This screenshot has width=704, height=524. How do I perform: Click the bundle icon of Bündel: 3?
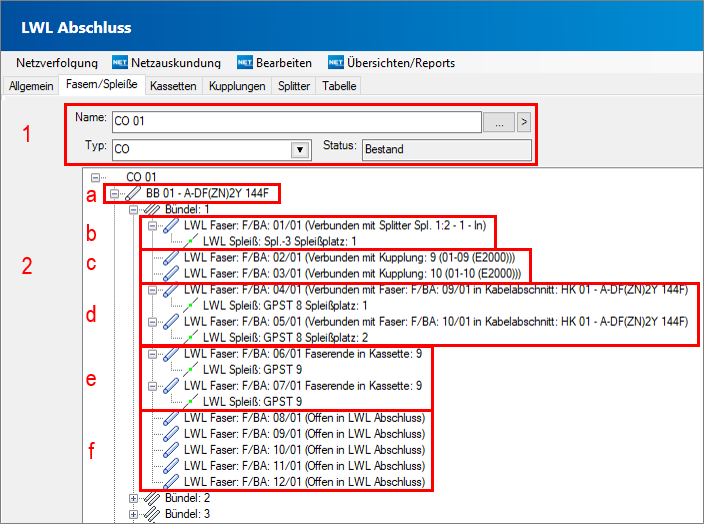click(153, 514)
